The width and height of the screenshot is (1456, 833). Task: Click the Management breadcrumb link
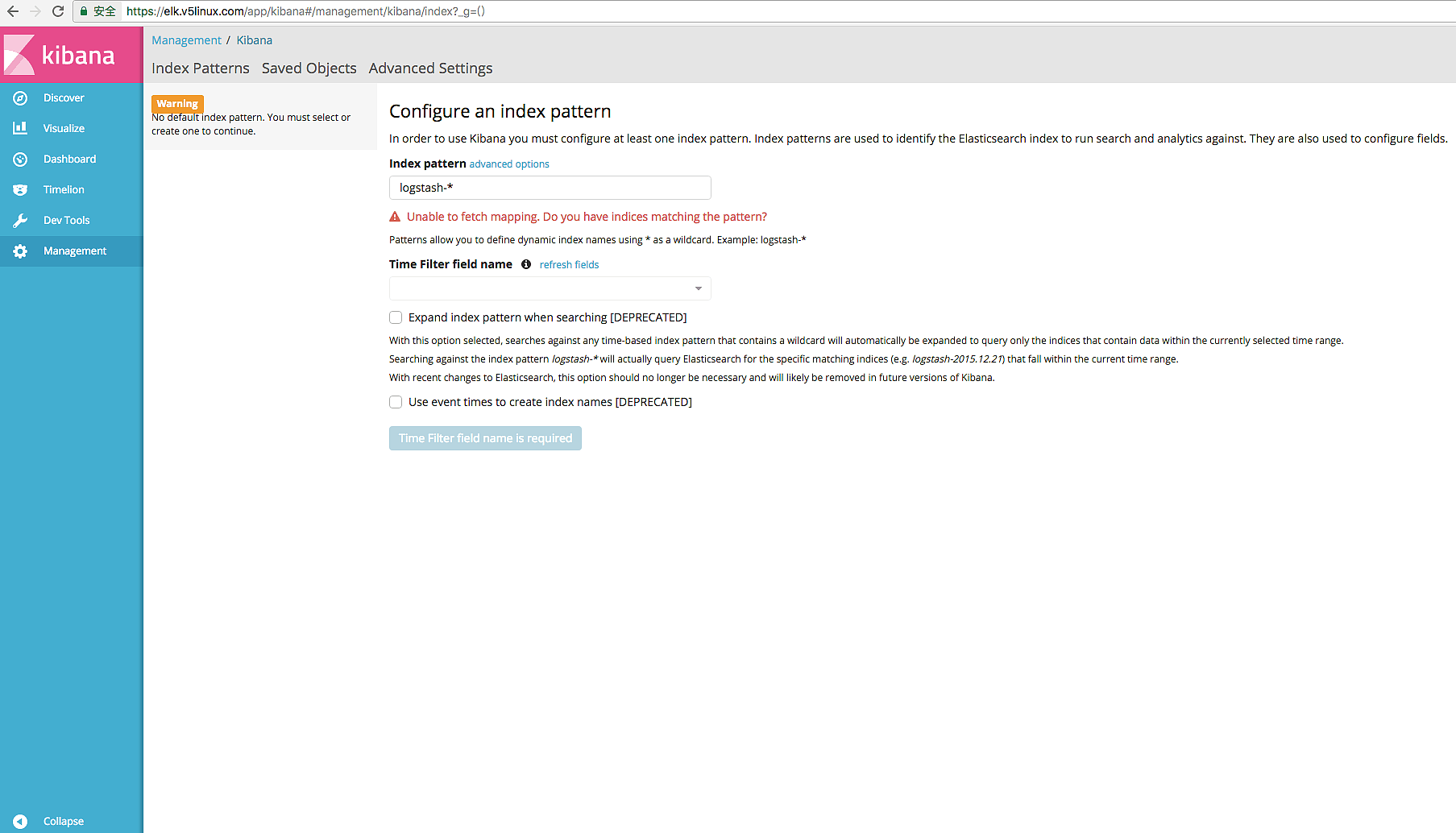[x=186, y=40]
